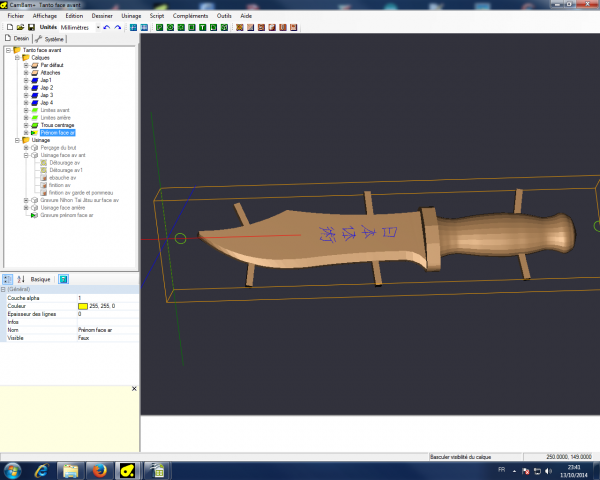Screen dimensions: 600x480
Task: Close the yellow message panel
Action: pos(134,389)
